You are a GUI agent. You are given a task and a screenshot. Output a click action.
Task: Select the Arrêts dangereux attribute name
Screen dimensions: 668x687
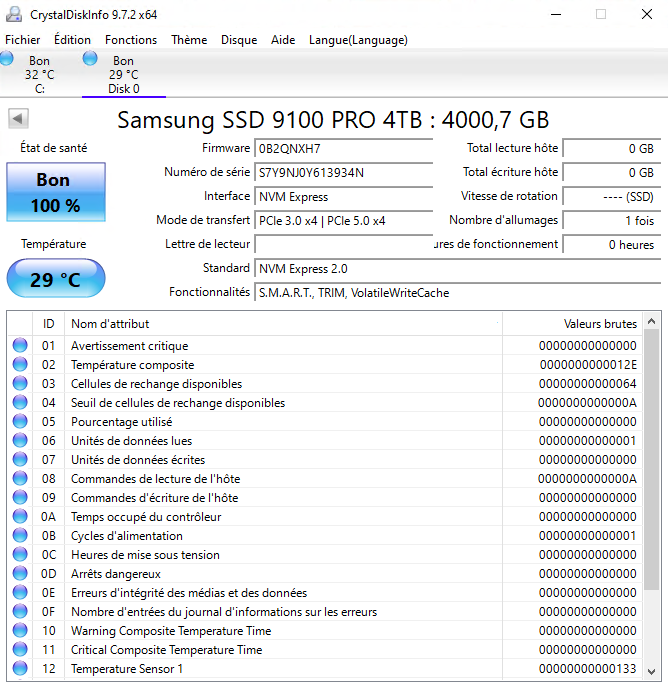[116, 574]
